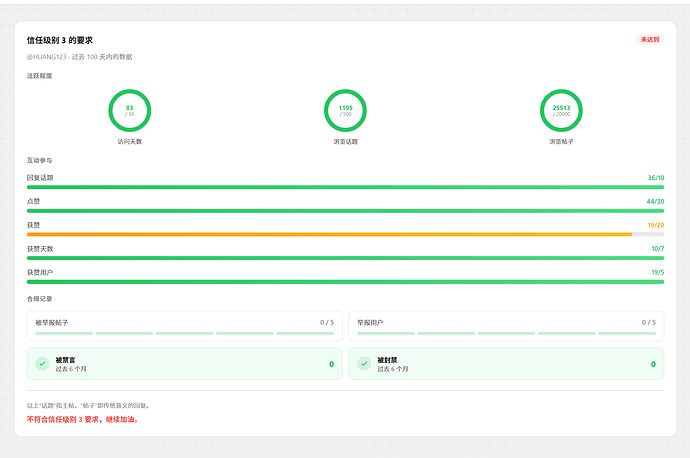
Task: Click the 访问天数 label
Action: (130, 142)
